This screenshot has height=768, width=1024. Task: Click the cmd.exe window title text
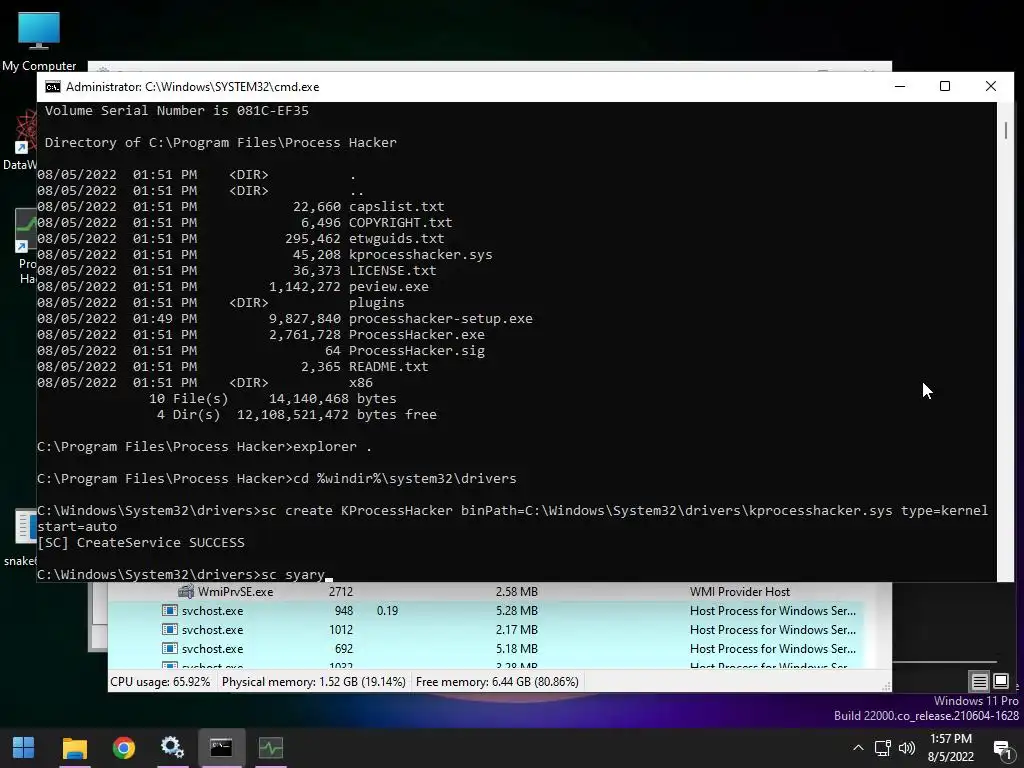pyautogui.click(x=193, y=87)
